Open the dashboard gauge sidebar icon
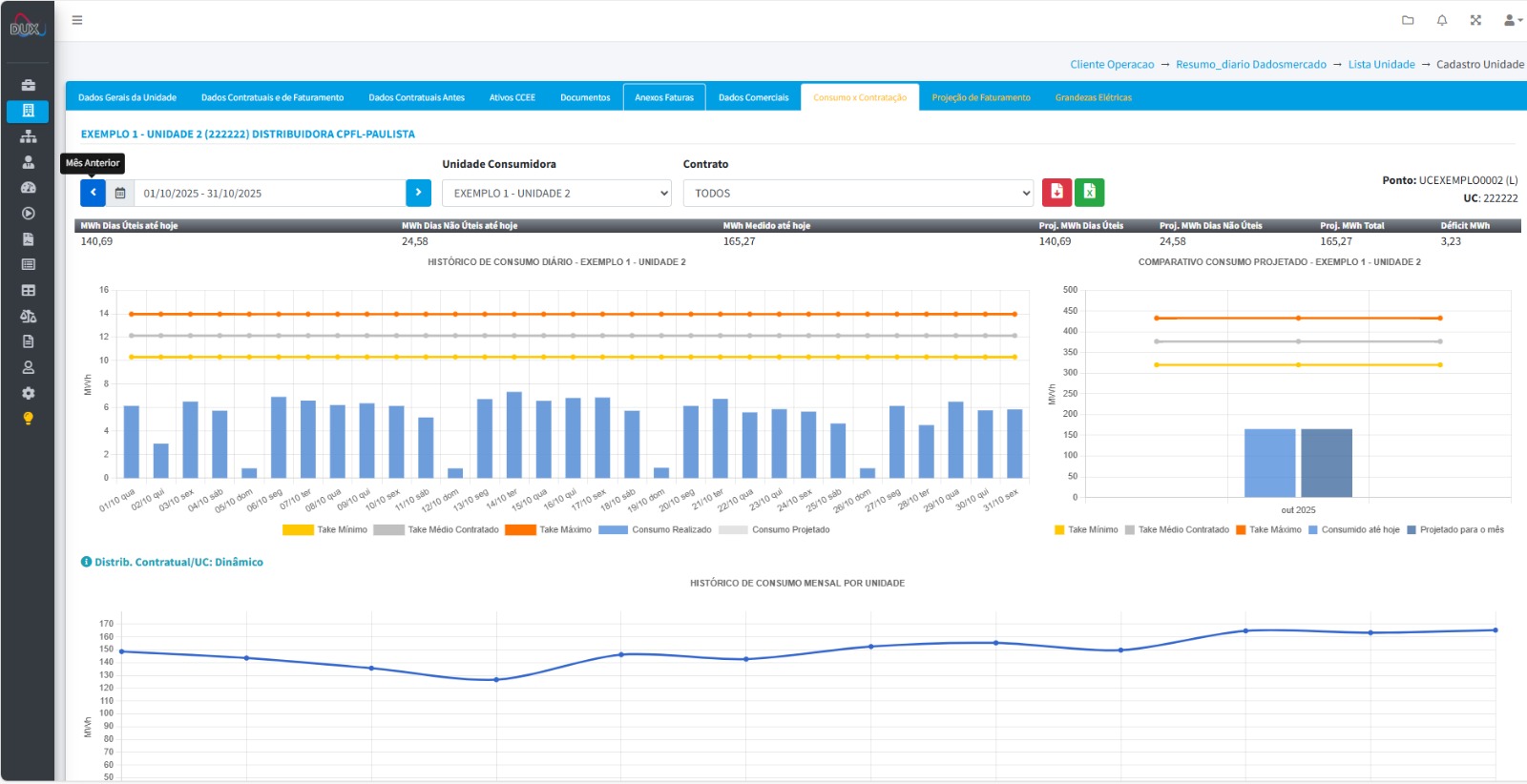This screenshot has width=1527, height=784. click(x=28, y=188)
